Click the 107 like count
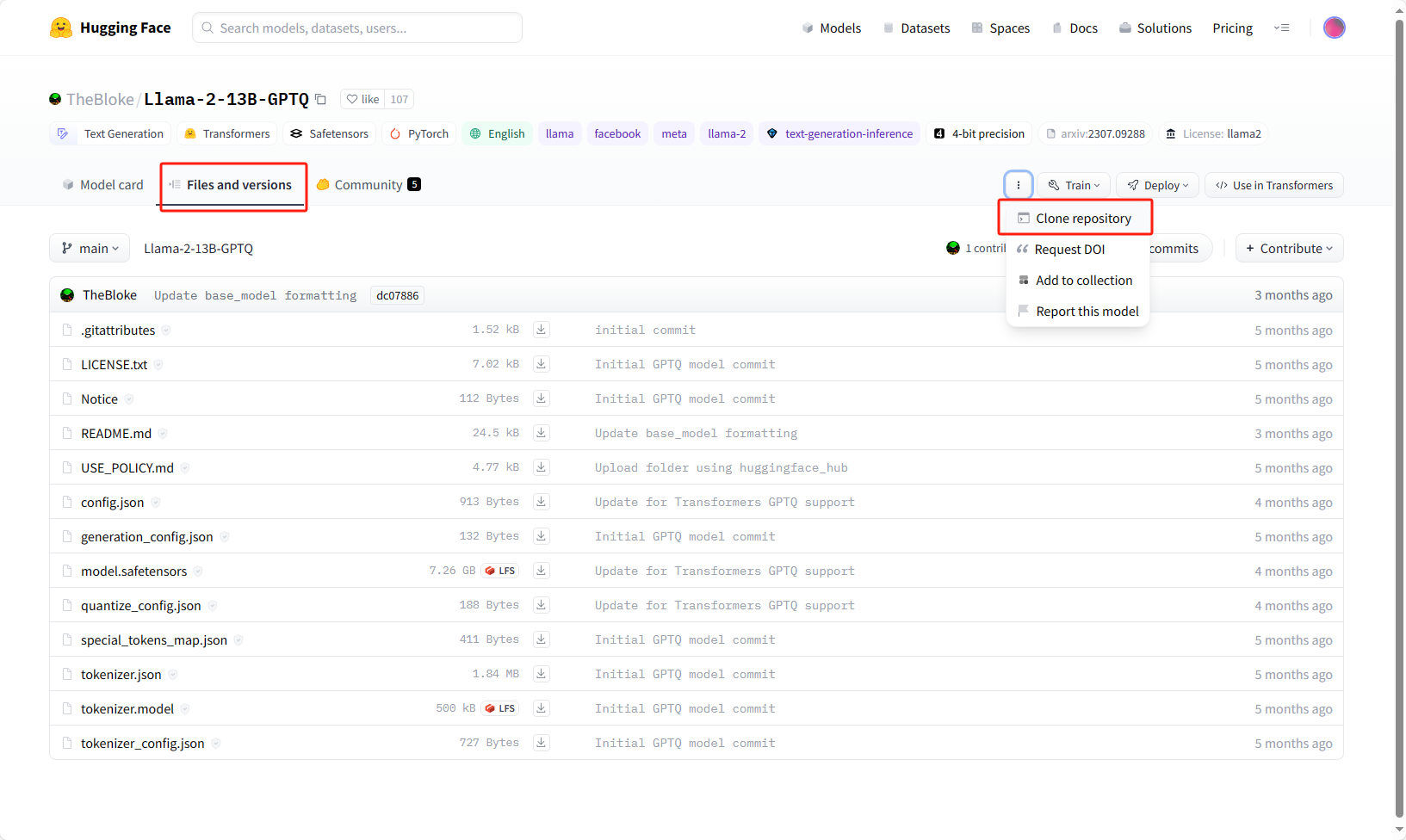Screen dimensions: 1406x840 pos(399,99)
